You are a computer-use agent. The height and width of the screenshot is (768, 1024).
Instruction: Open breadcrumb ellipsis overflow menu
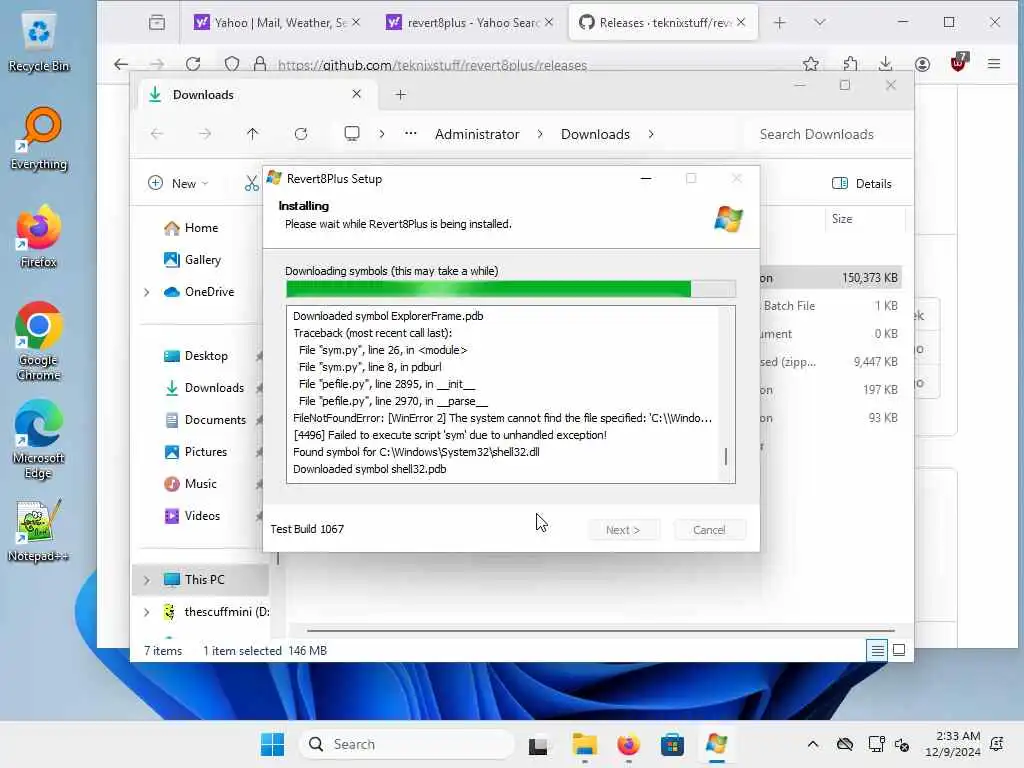[x=411, y=134]
